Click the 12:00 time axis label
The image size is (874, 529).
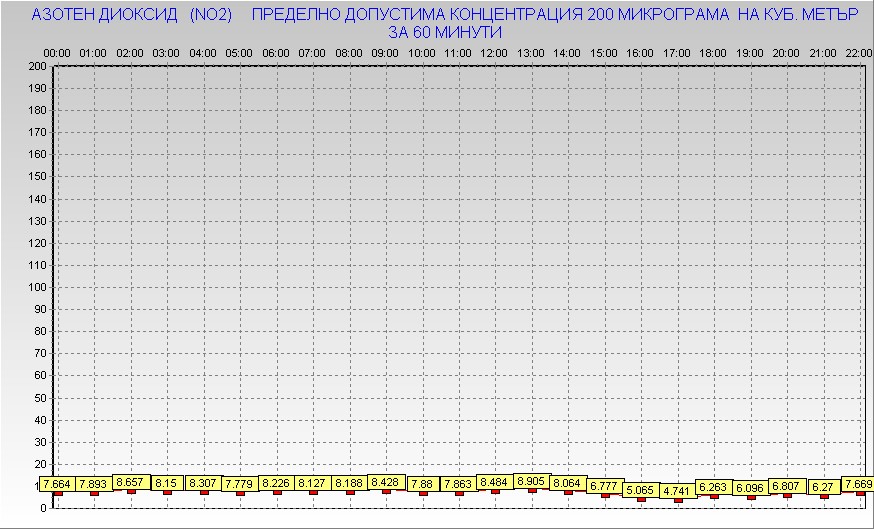(x=494, y=52)
